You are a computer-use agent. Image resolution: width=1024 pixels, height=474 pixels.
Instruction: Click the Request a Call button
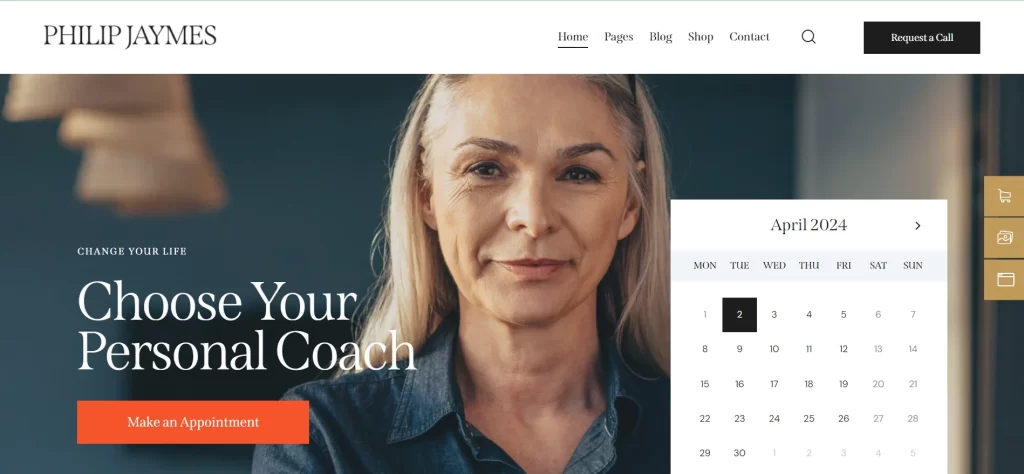921,37
